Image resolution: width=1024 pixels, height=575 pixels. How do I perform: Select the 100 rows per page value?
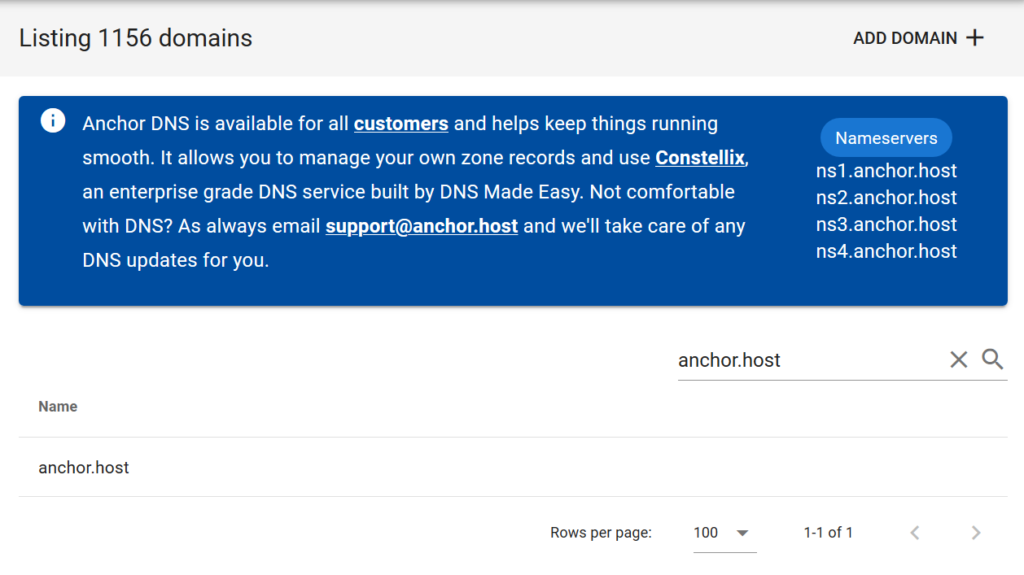pyautogui.click(x=706, y=533)
